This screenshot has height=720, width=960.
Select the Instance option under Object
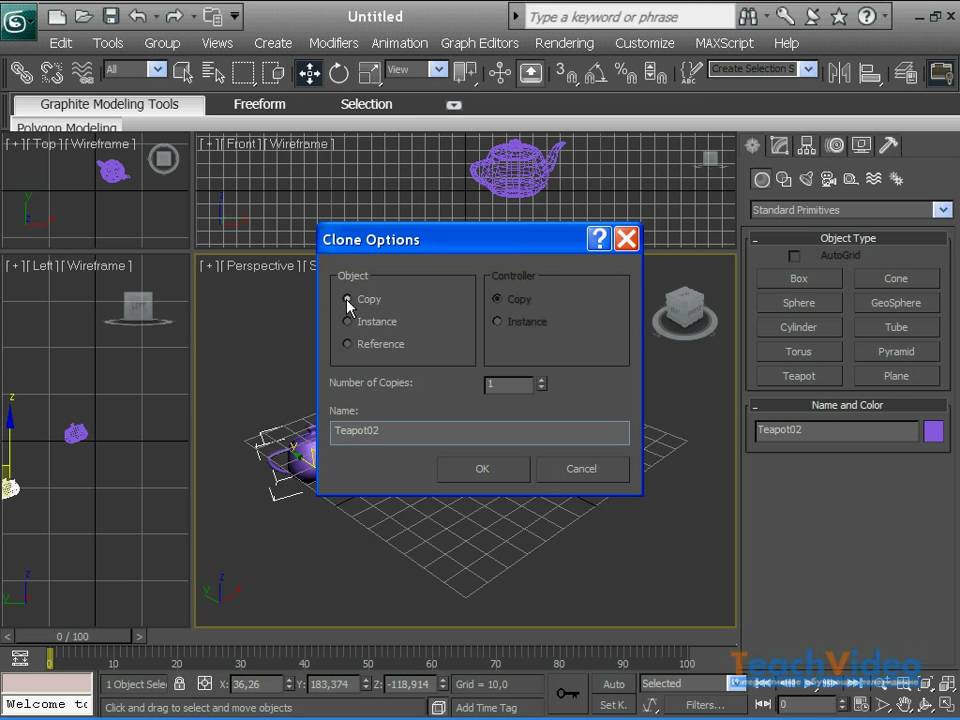(347, 322)
